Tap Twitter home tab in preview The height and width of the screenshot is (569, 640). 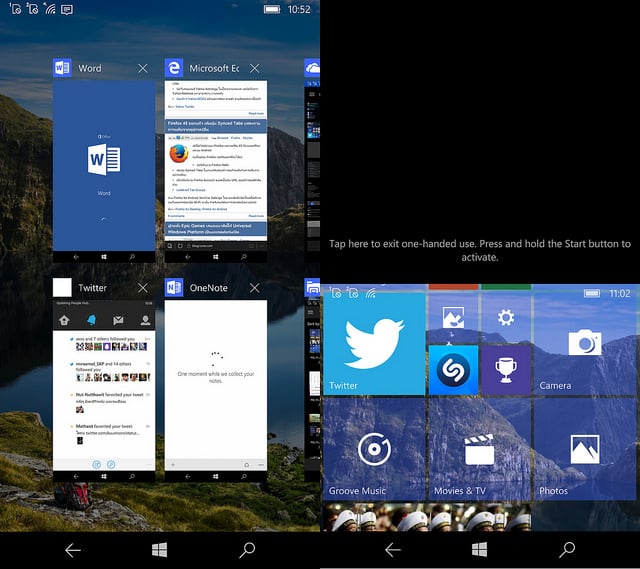[64, 320]
